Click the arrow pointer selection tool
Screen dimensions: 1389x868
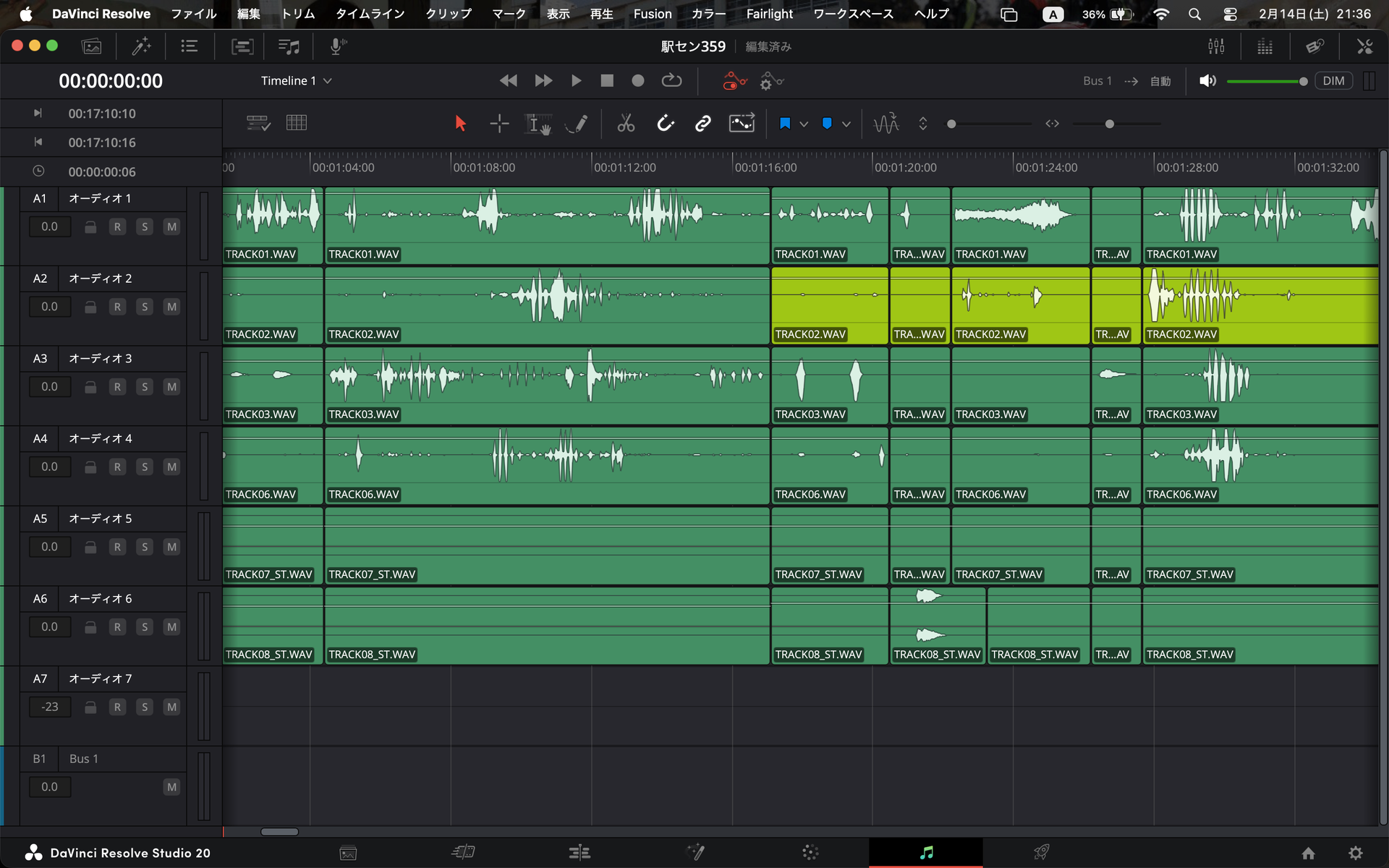(x=460, y=124)
